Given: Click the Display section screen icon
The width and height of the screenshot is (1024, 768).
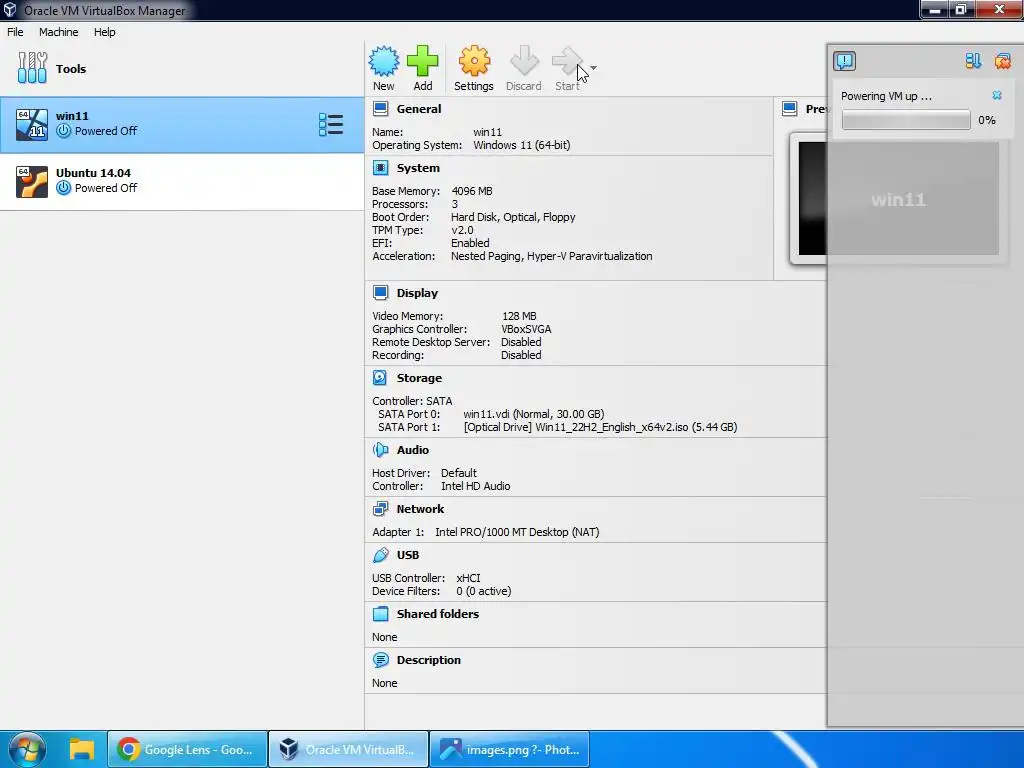Looking at the screenshot, I should [380, 293].
